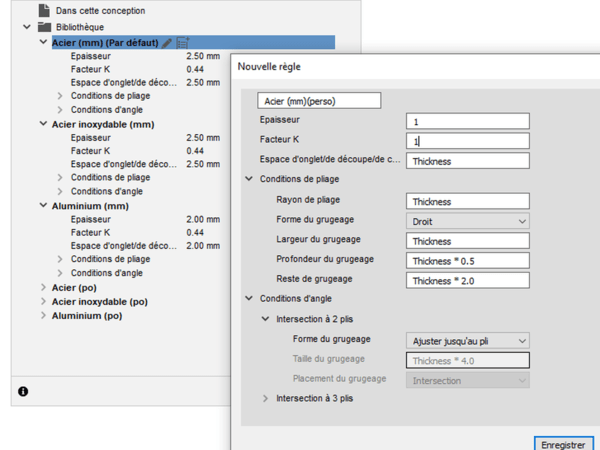Collapse the Intersection à 2 plis section
600x450 pixels.
(x=265, y=318)
